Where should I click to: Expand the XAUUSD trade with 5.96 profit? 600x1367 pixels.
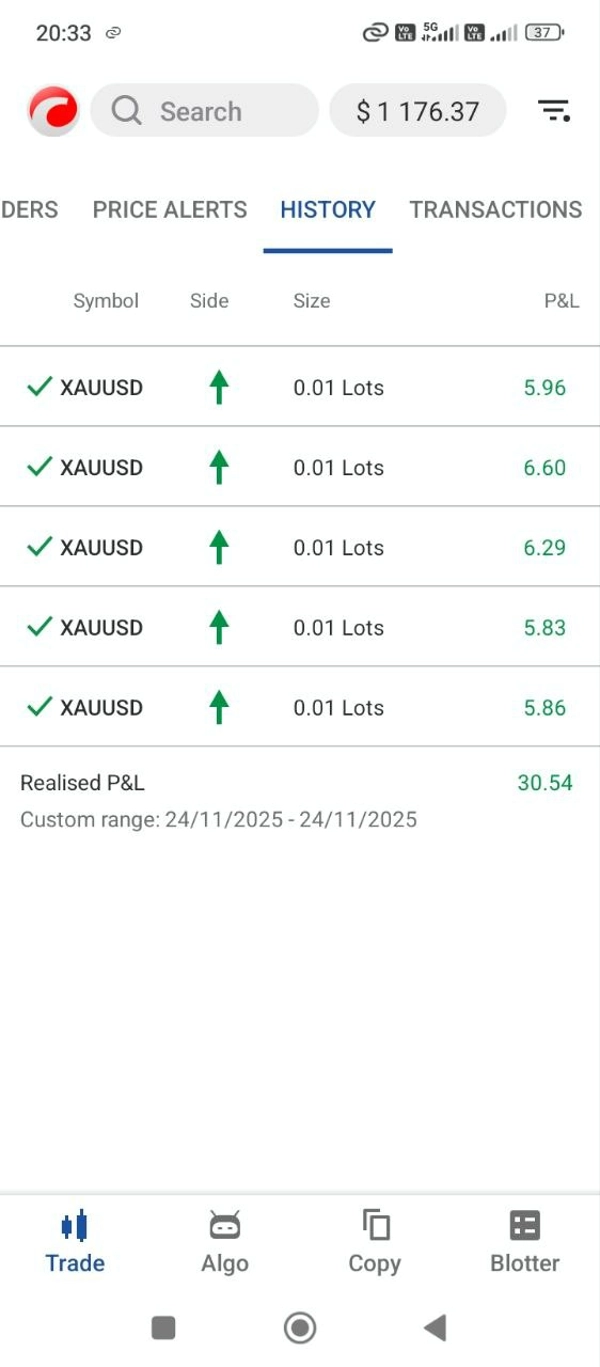tap(300, 387)
